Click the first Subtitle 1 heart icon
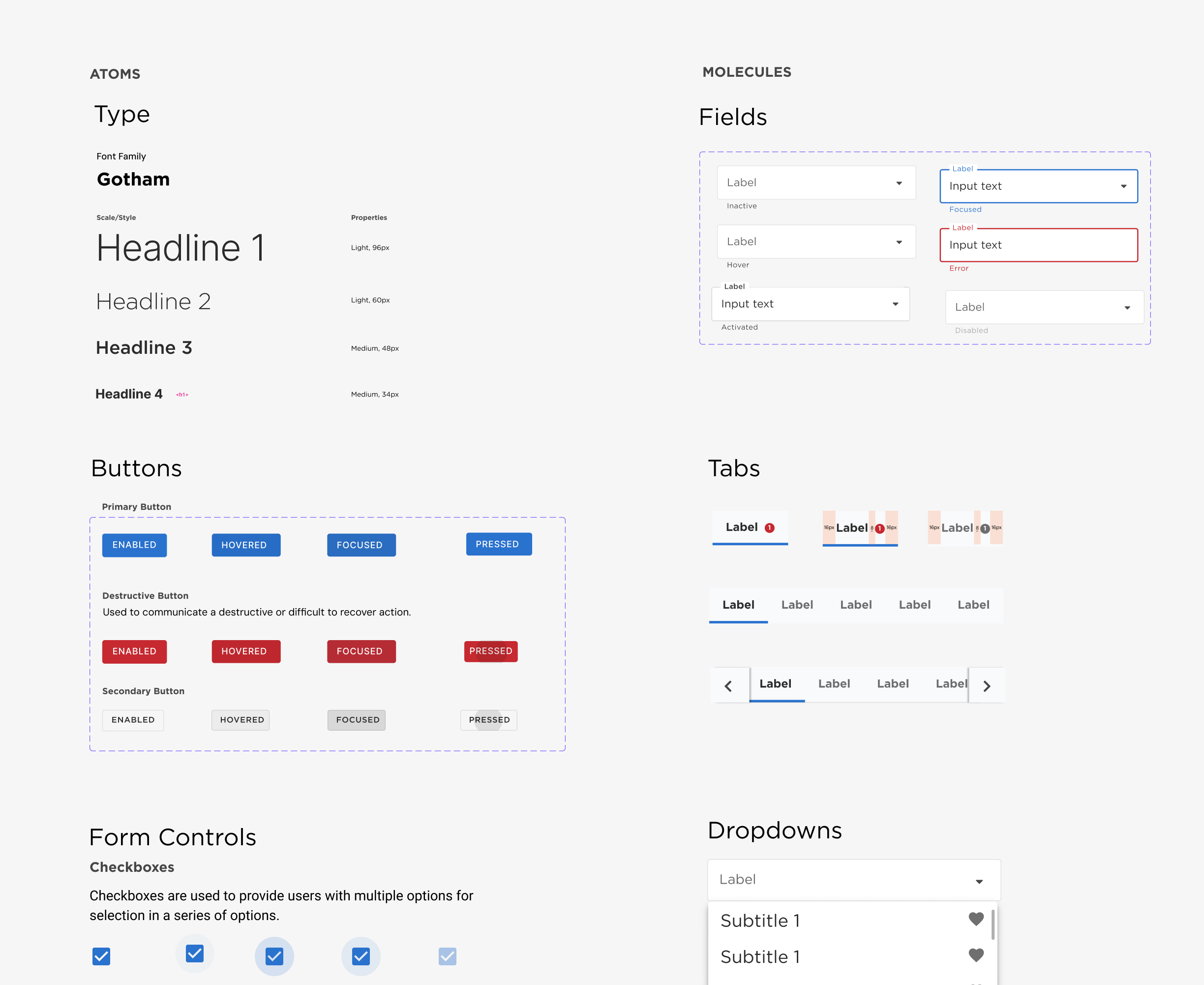The height and width of the screenshot is (985, 1204). [975, 919]
